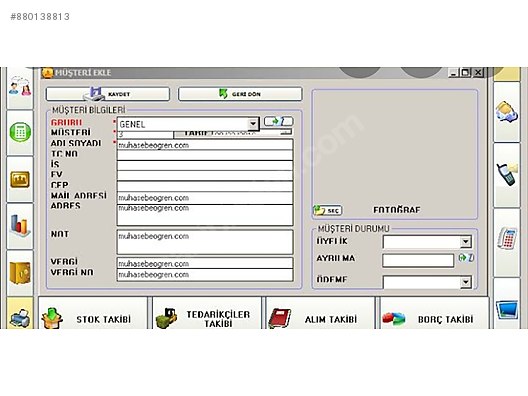Open the safe box icon
Screen dimensions: 528x396
pyautogui.click(x=20, y=273)
